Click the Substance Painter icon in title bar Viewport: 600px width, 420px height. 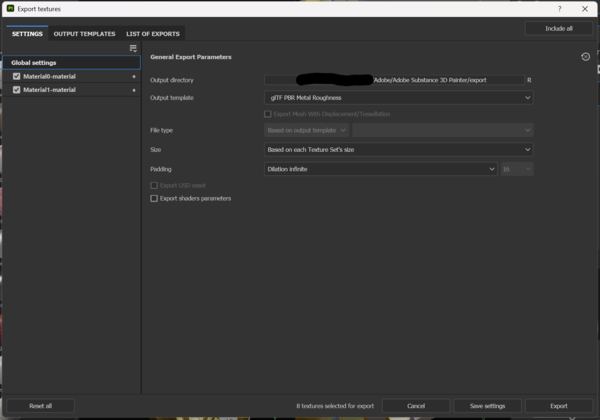click(10, 8)
